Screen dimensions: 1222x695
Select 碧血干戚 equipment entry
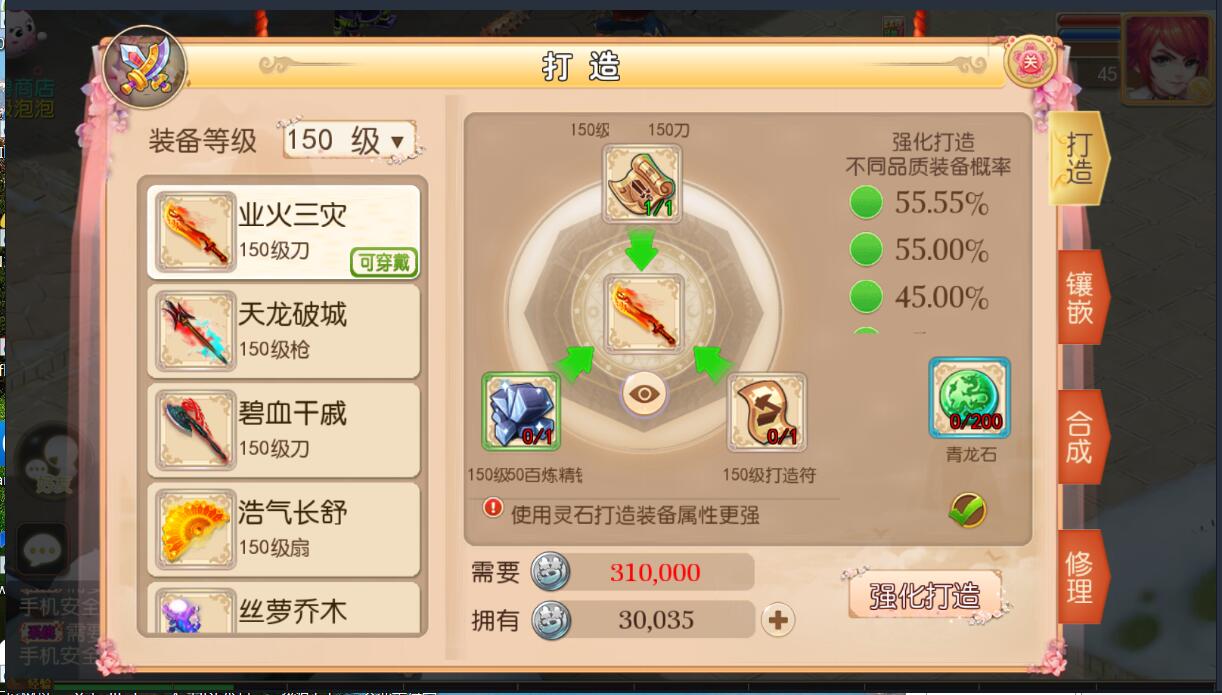[x=284, y=430]
